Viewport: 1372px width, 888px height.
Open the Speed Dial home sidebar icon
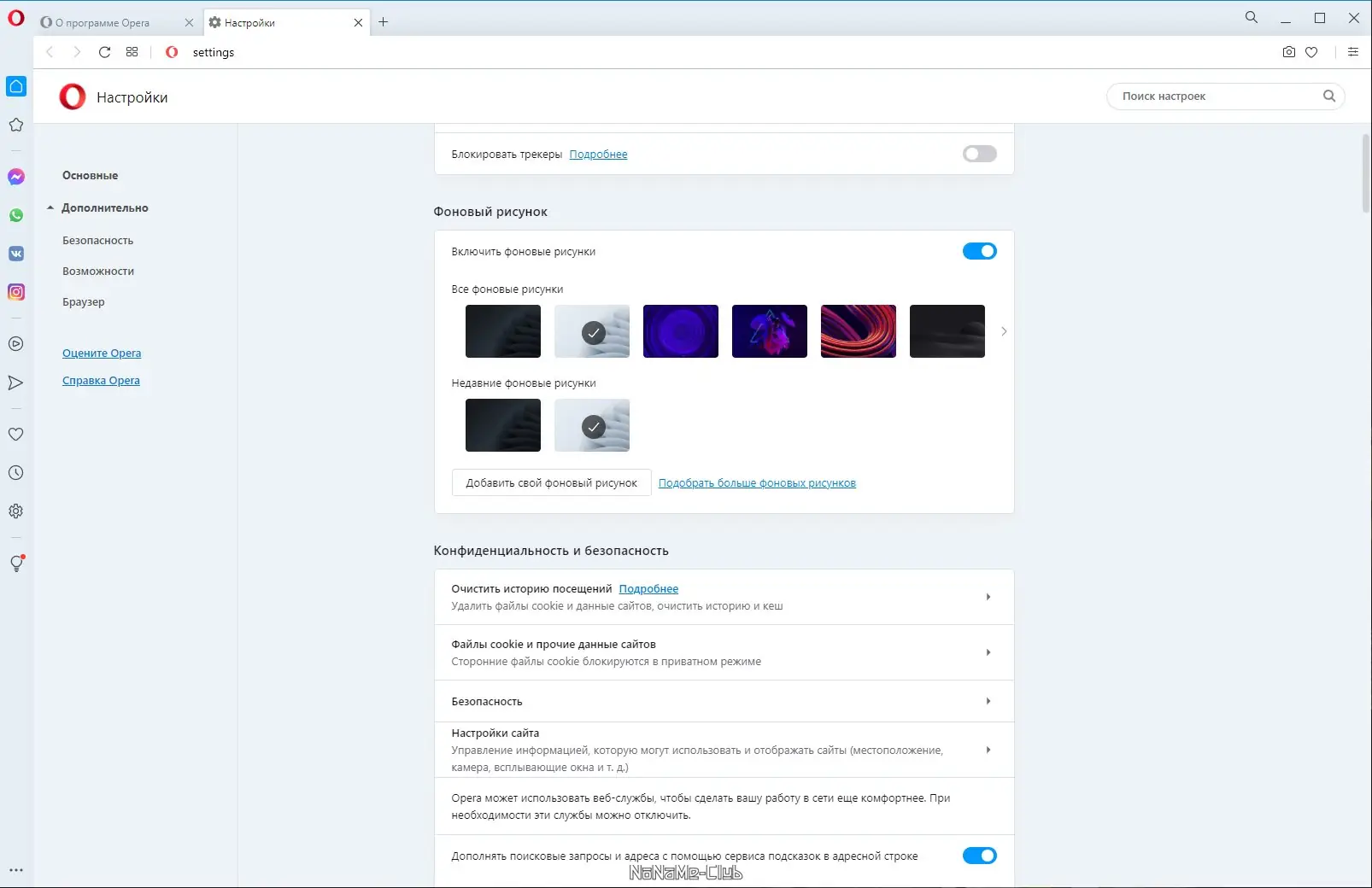[16, 86]
